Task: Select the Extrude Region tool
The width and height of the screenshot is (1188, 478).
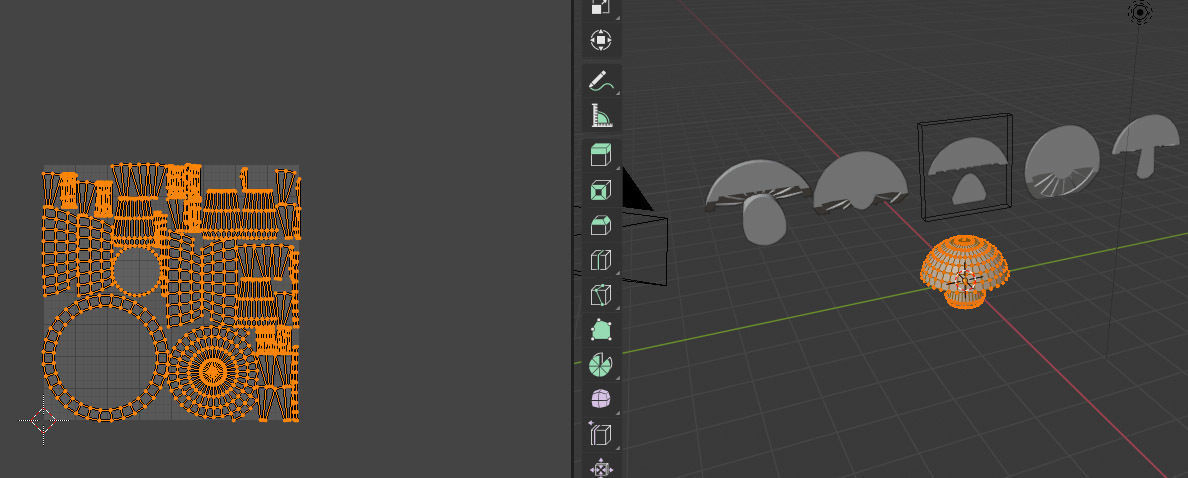Action: click(x=601, y=155)
